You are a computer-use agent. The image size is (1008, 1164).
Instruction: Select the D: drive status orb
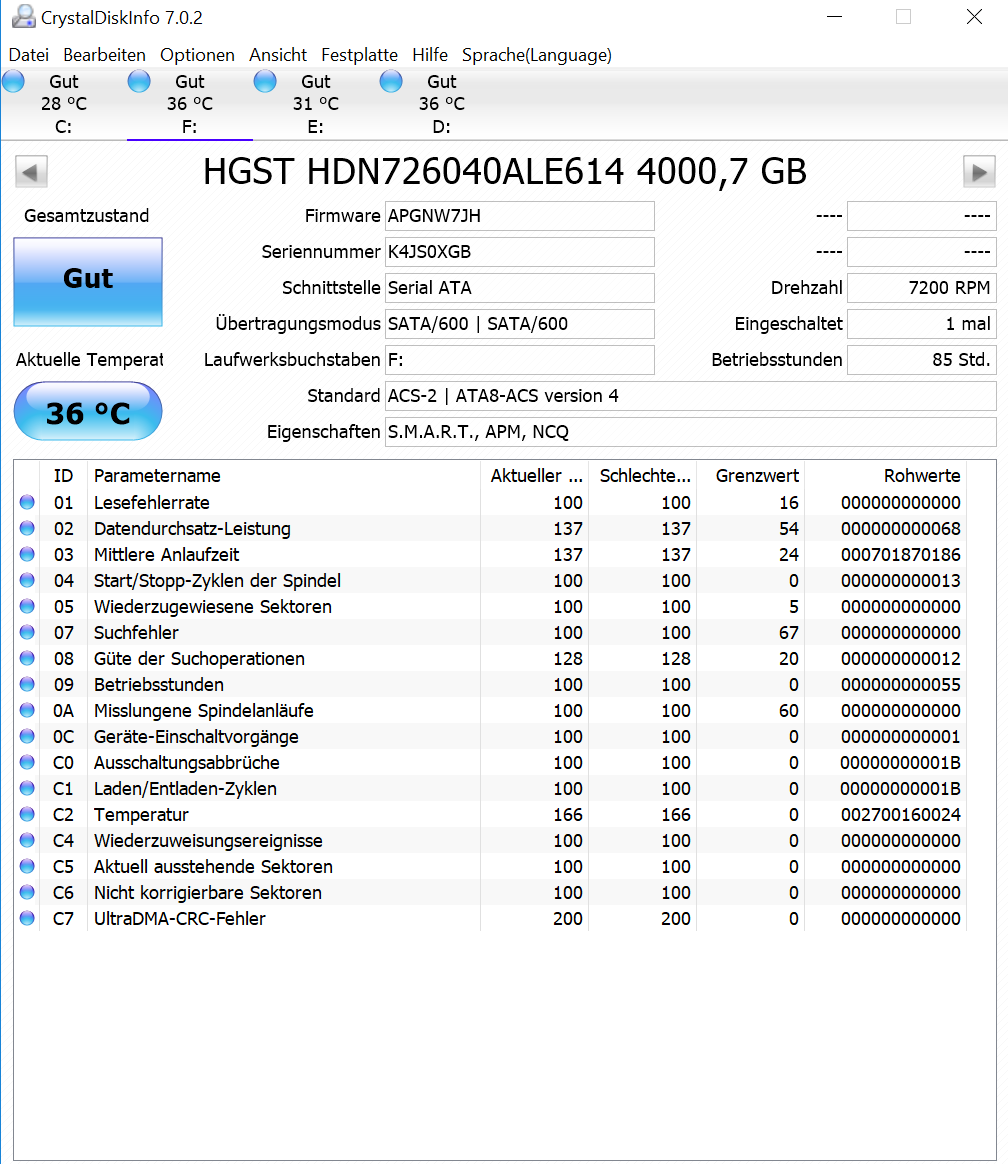click(391, 81)
